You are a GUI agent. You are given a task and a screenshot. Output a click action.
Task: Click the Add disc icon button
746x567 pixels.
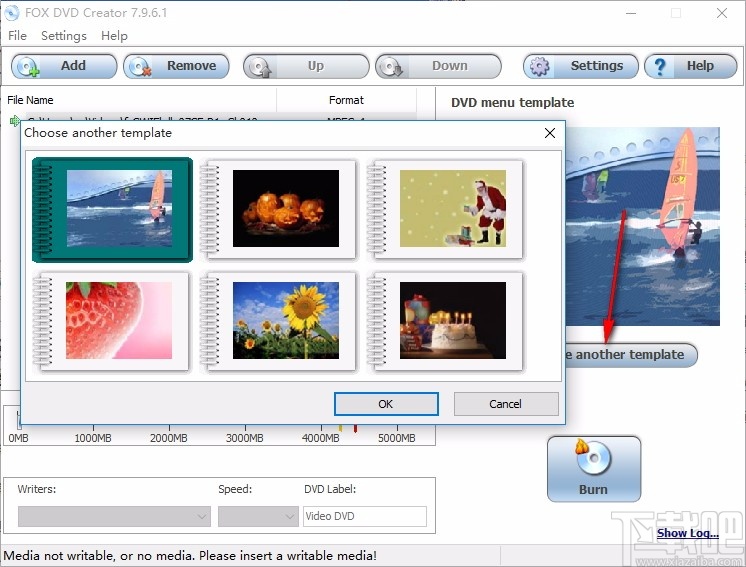point(64,66)
